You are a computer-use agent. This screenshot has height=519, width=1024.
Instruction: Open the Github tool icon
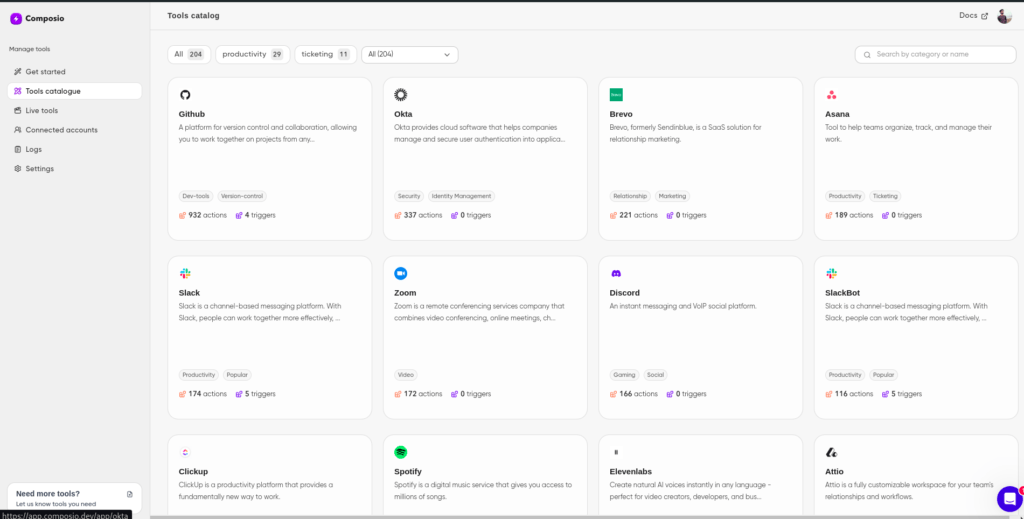185,95
